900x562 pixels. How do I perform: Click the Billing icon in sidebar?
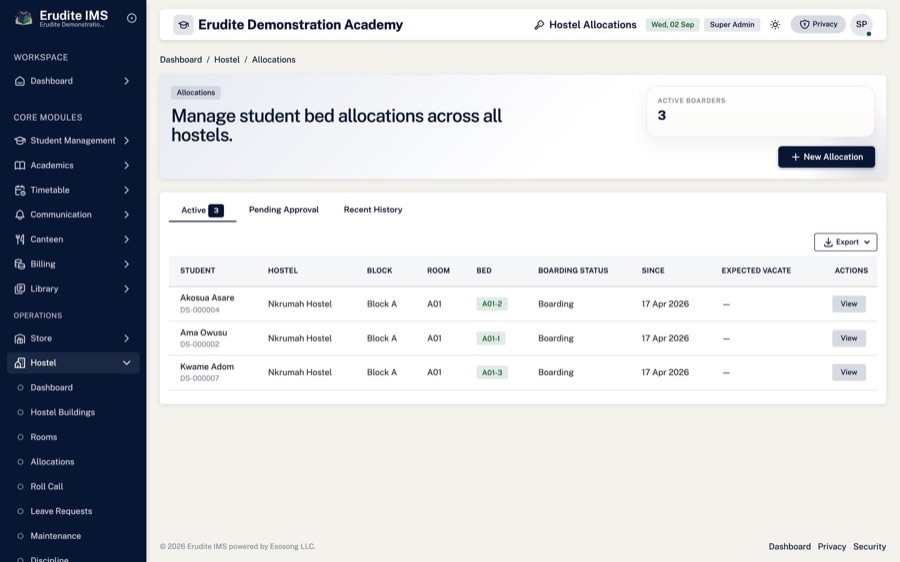[20, 264]
